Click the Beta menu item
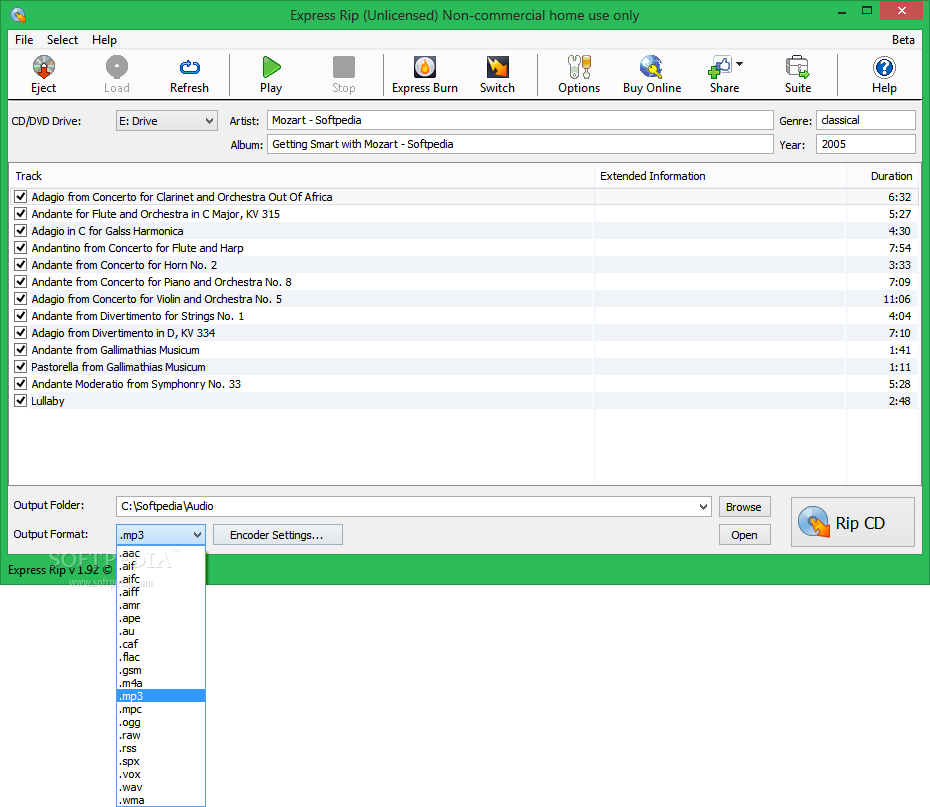Screen dimensions: 930x807 [x=903, y=40]
